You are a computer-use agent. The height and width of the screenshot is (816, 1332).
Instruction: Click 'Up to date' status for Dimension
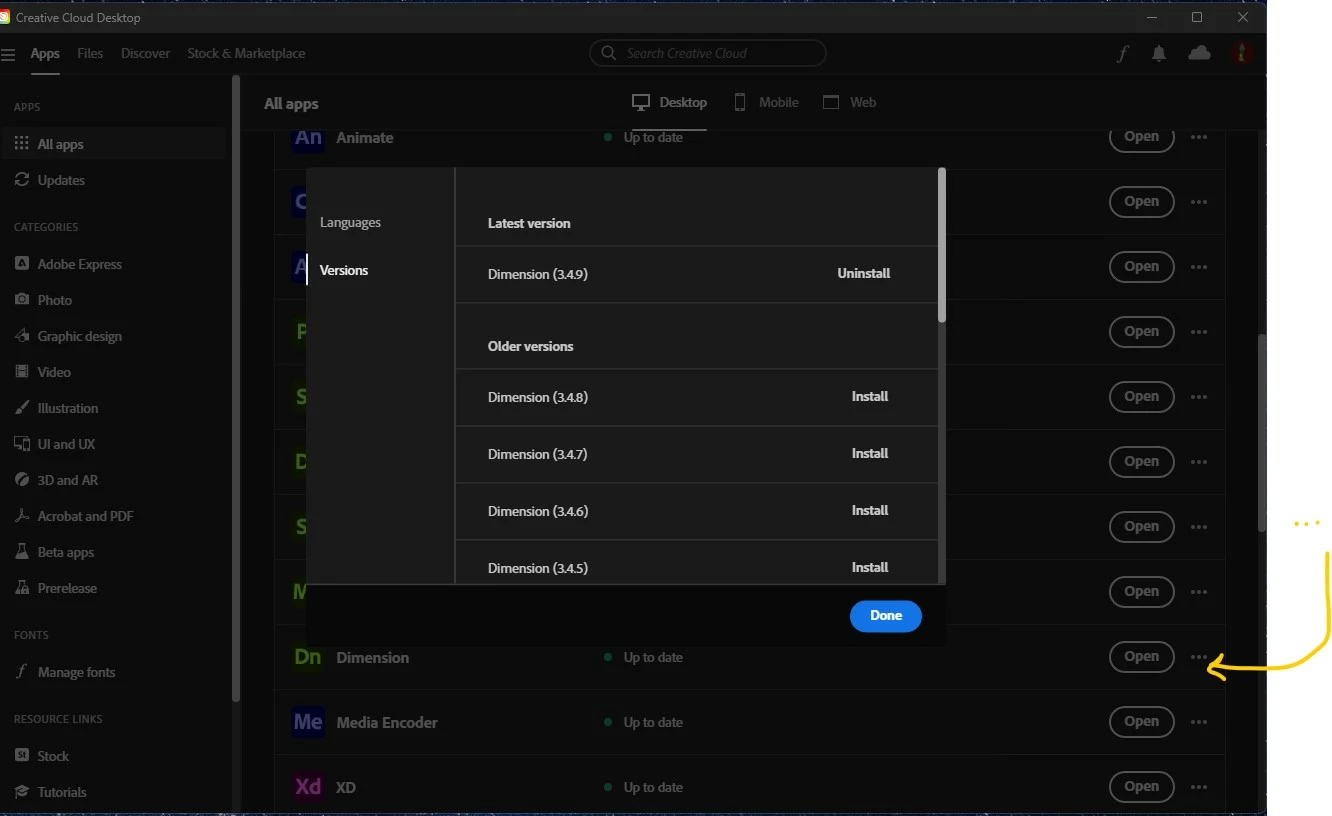click(644, 657)
